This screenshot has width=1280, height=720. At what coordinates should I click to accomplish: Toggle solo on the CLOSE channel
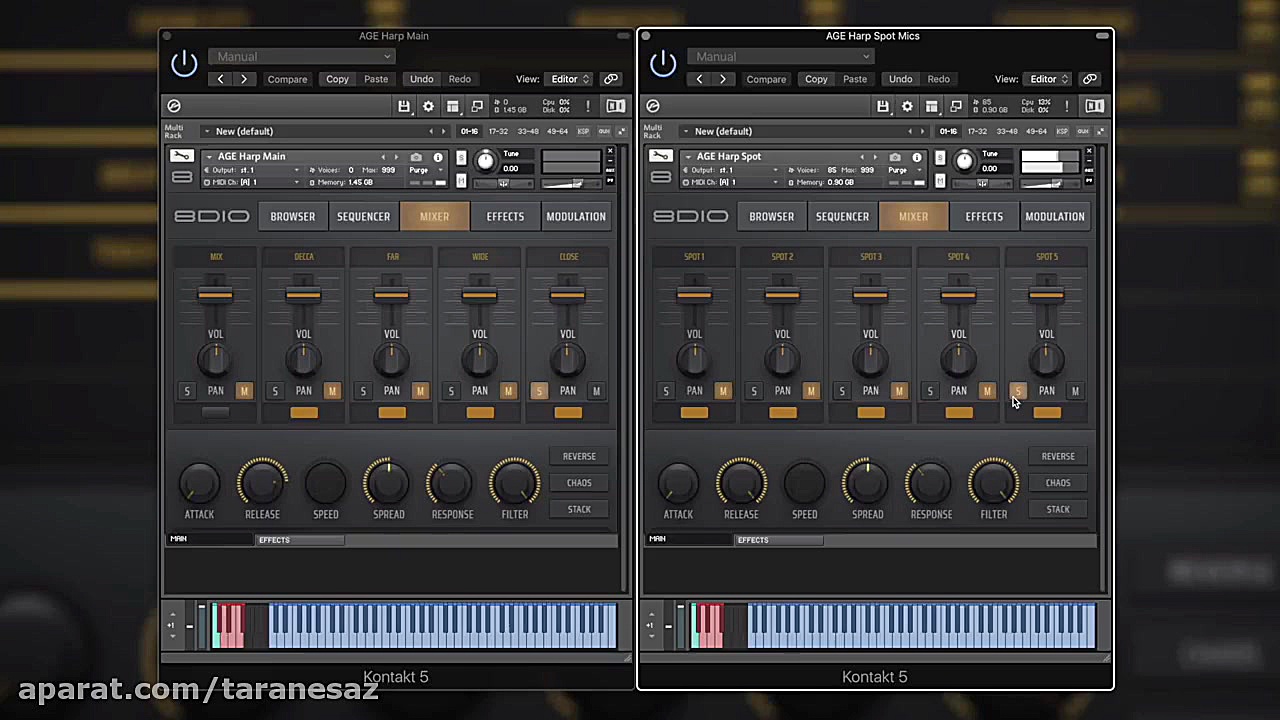click(x=539, y=391)
